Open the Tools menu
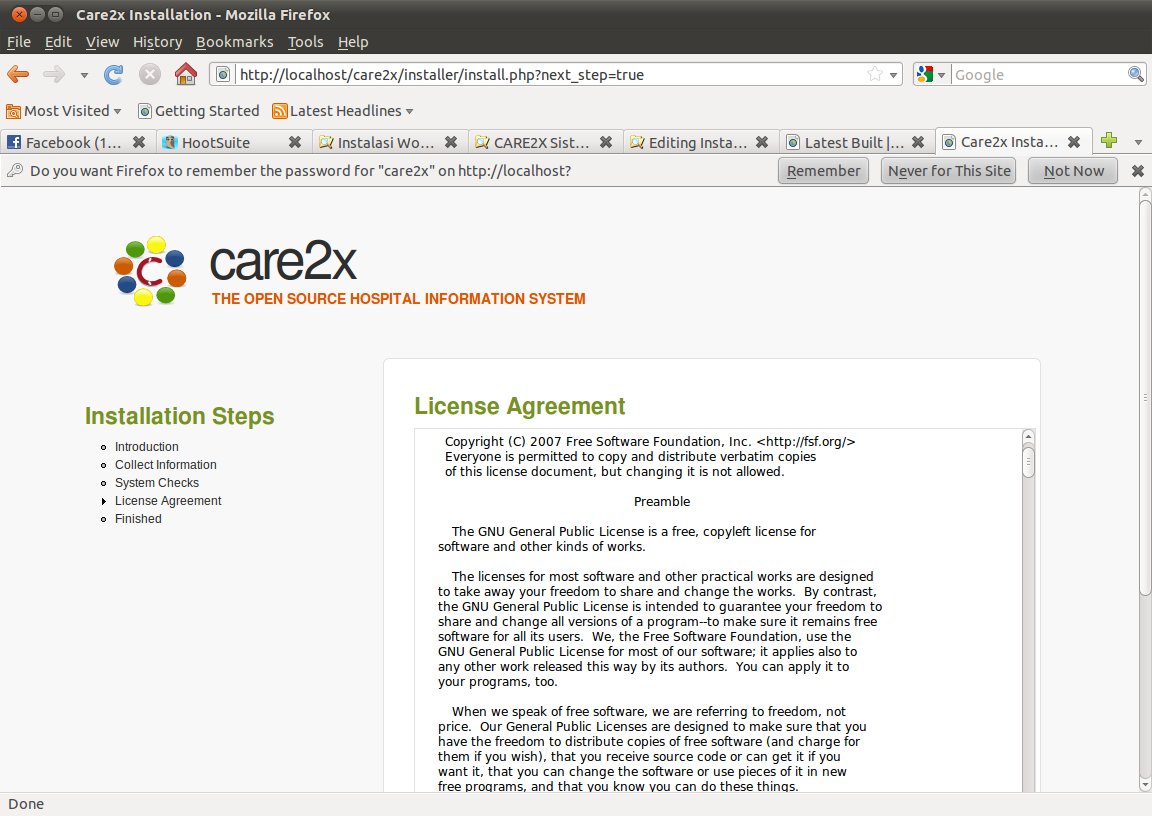This screenshot has height=816, width=1152. [306, 42]
